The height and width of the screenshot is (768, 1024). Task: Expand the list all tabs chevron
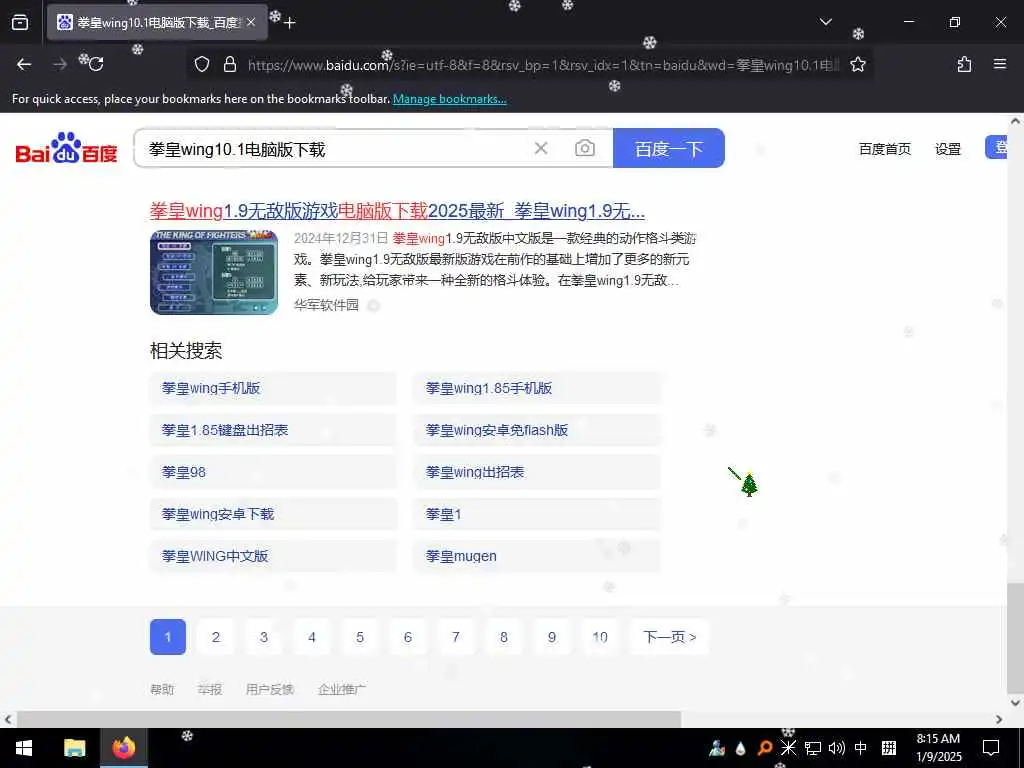pyautogui.click(x=825, y=22)
